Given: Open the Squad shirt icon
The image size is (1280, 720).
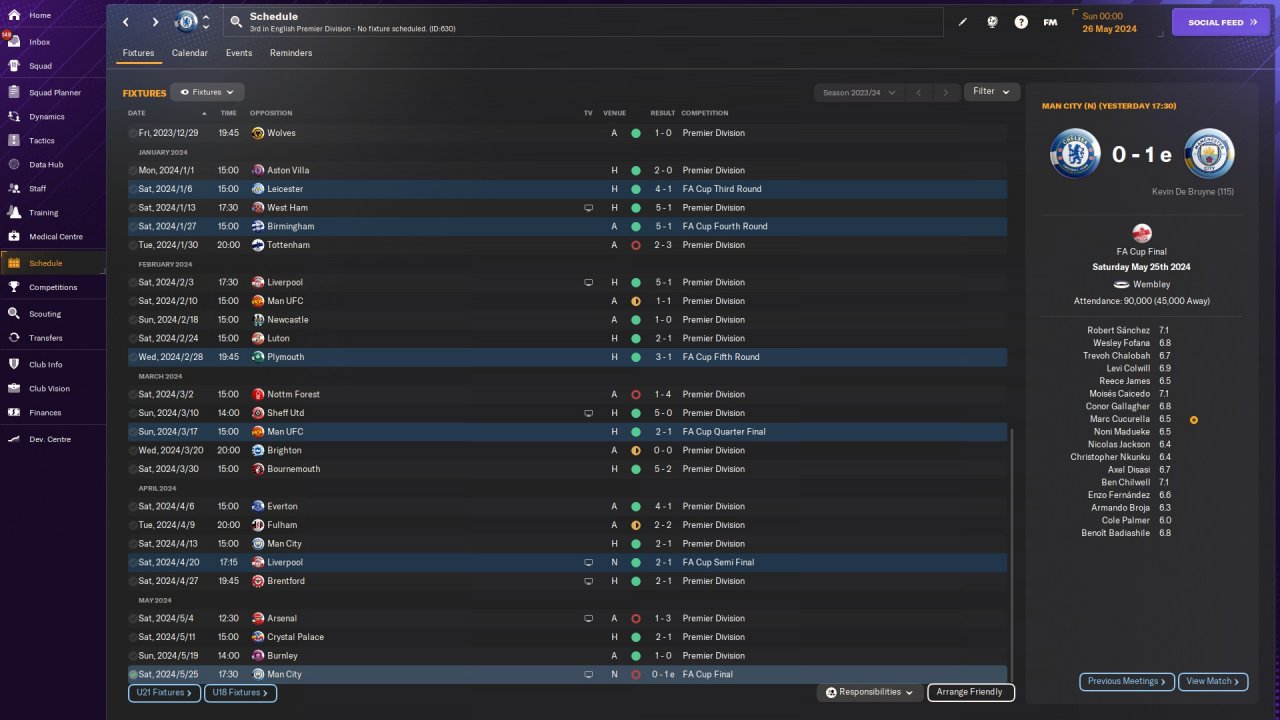Looking at the screenshot, I should coord(14,66).
